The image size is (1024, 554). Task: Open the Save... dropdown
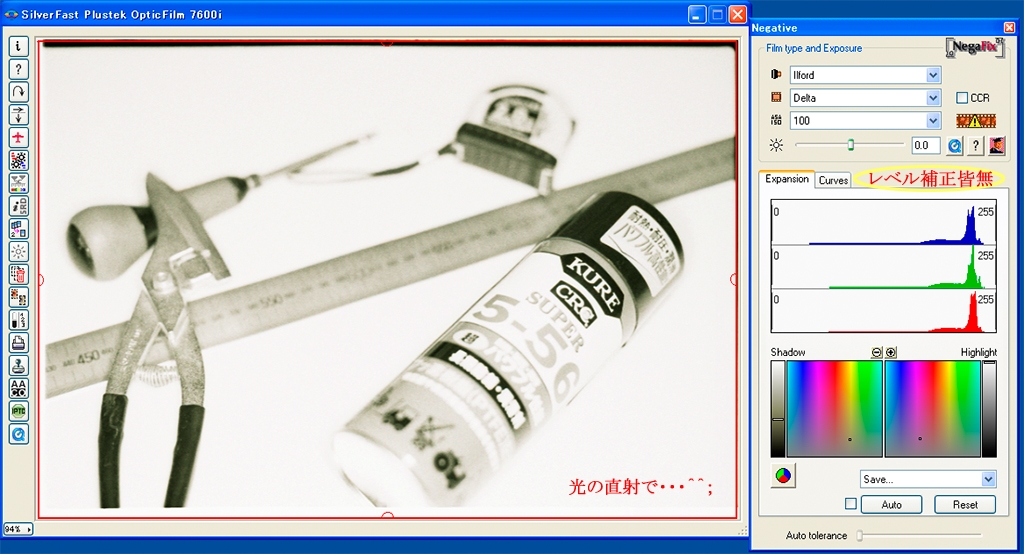point(928,480)
